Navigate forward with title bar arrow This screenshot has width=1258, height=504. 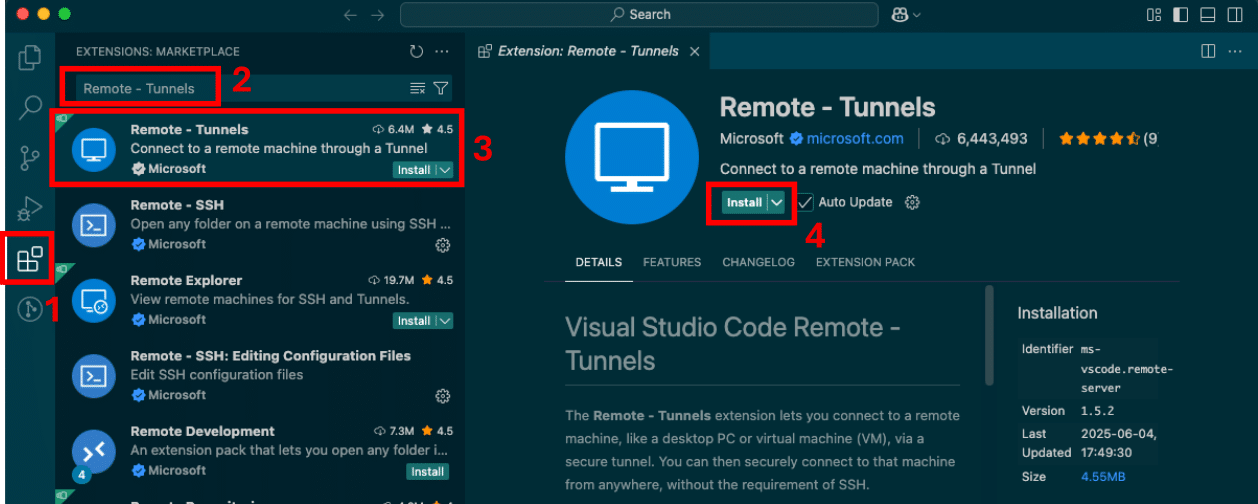[x=378, y=15]
